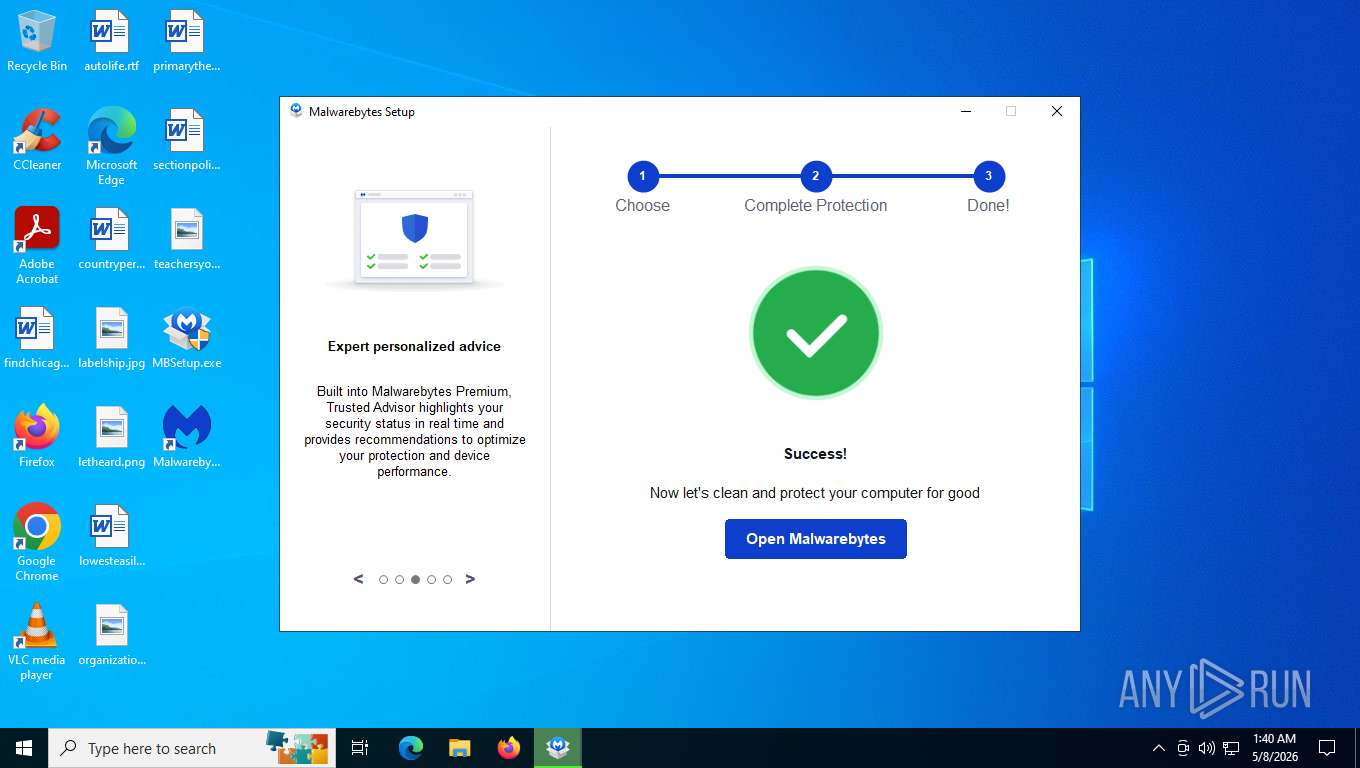The width and height of the screenshot is (1360, 768).
Task: Click the taskbar search box
Action: 192,748
